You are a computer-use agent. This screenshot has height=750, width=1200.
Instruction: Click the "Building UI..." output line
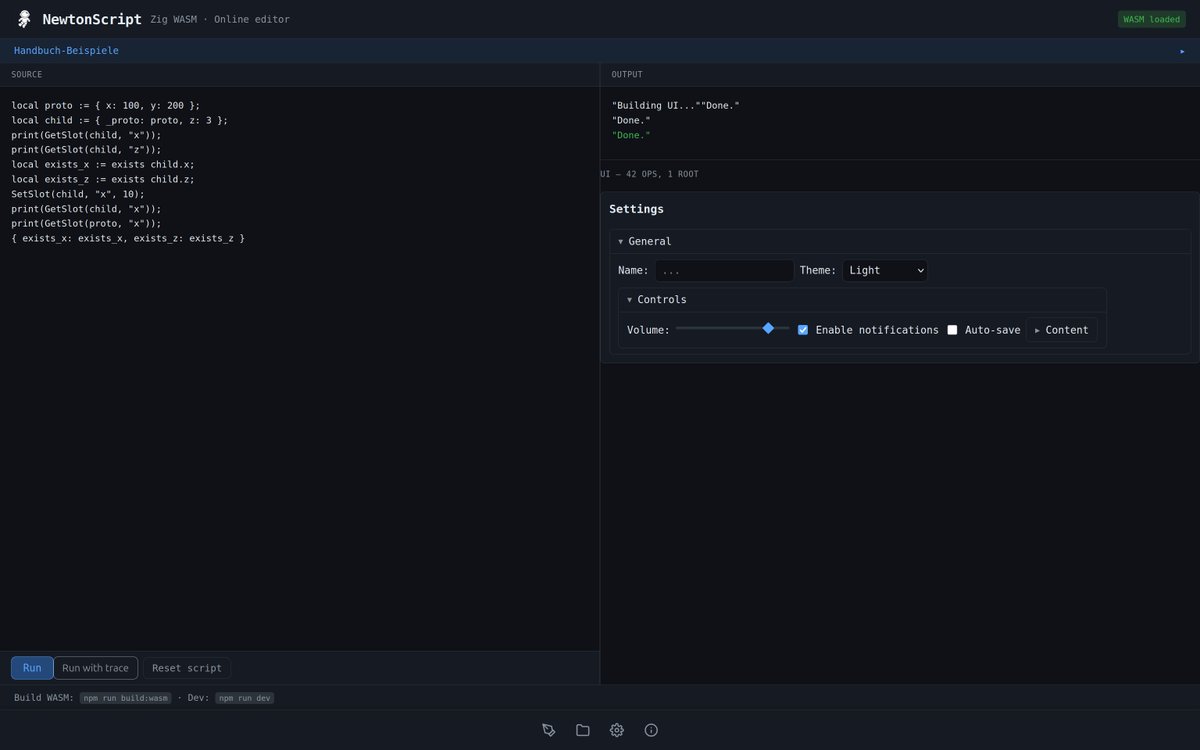click(x=676, y=105)
